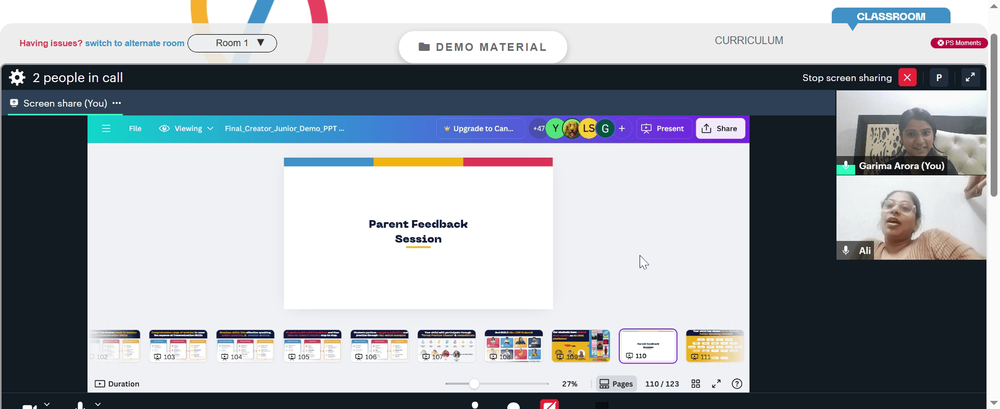Open Room 1 selector dropdown
The width and height of the screenshot is (1000, 409).
pyautogui.click(x=232, y=43)
